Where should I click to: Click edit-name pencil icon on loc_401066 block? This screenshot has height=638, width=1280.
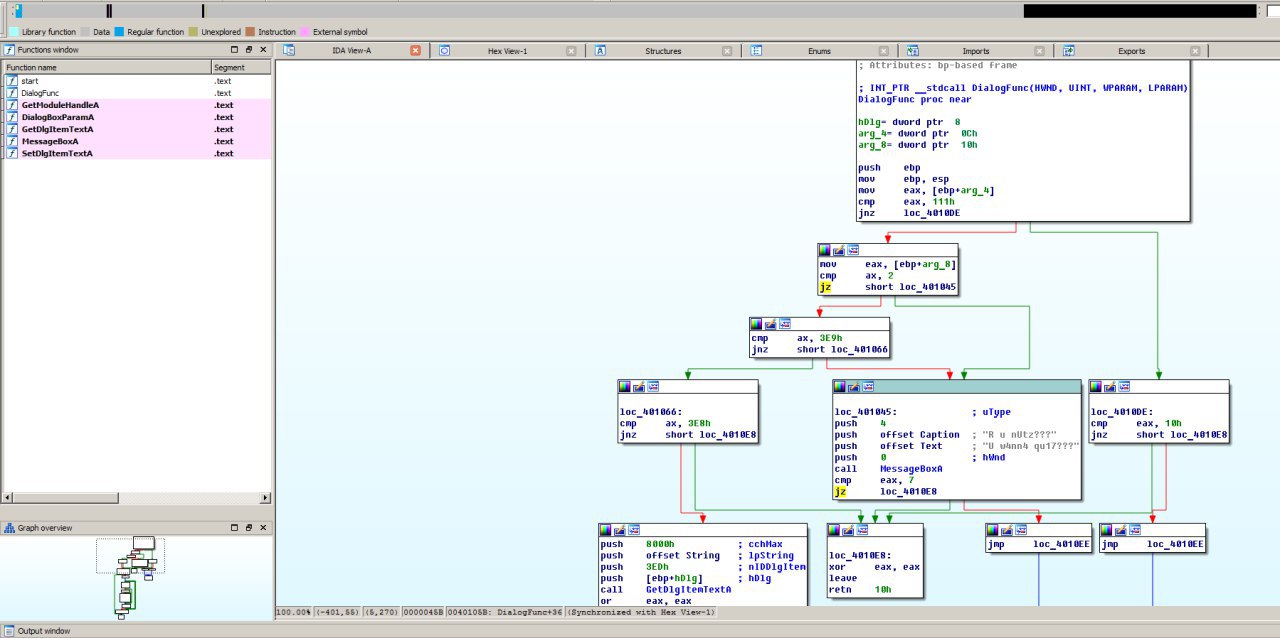pyautogui.click(x=639, y=386)
